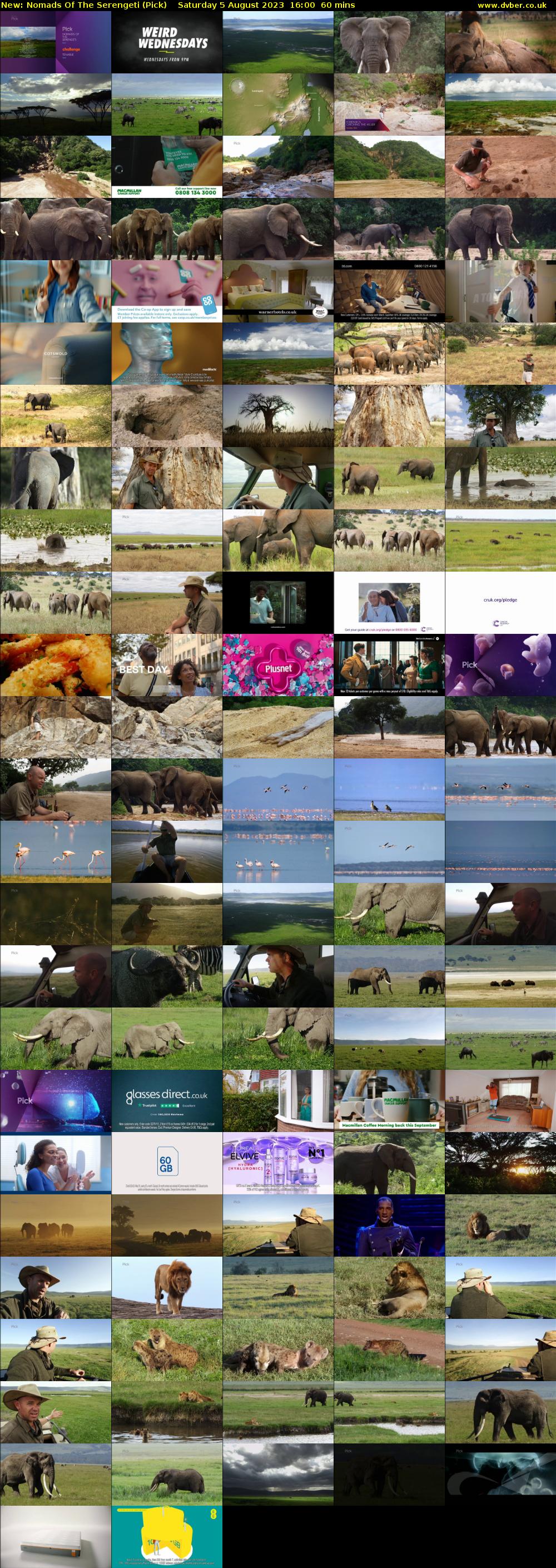Select the white mattress advert thumbnail

coord(56,1536)
